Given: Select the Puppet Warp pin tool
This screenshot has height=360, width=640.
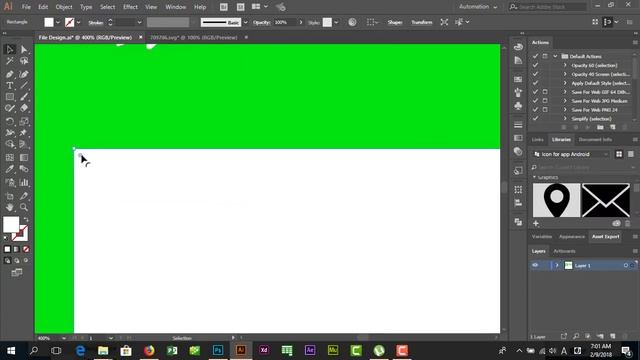Looking at the screenshot, I should click(24, 133).
